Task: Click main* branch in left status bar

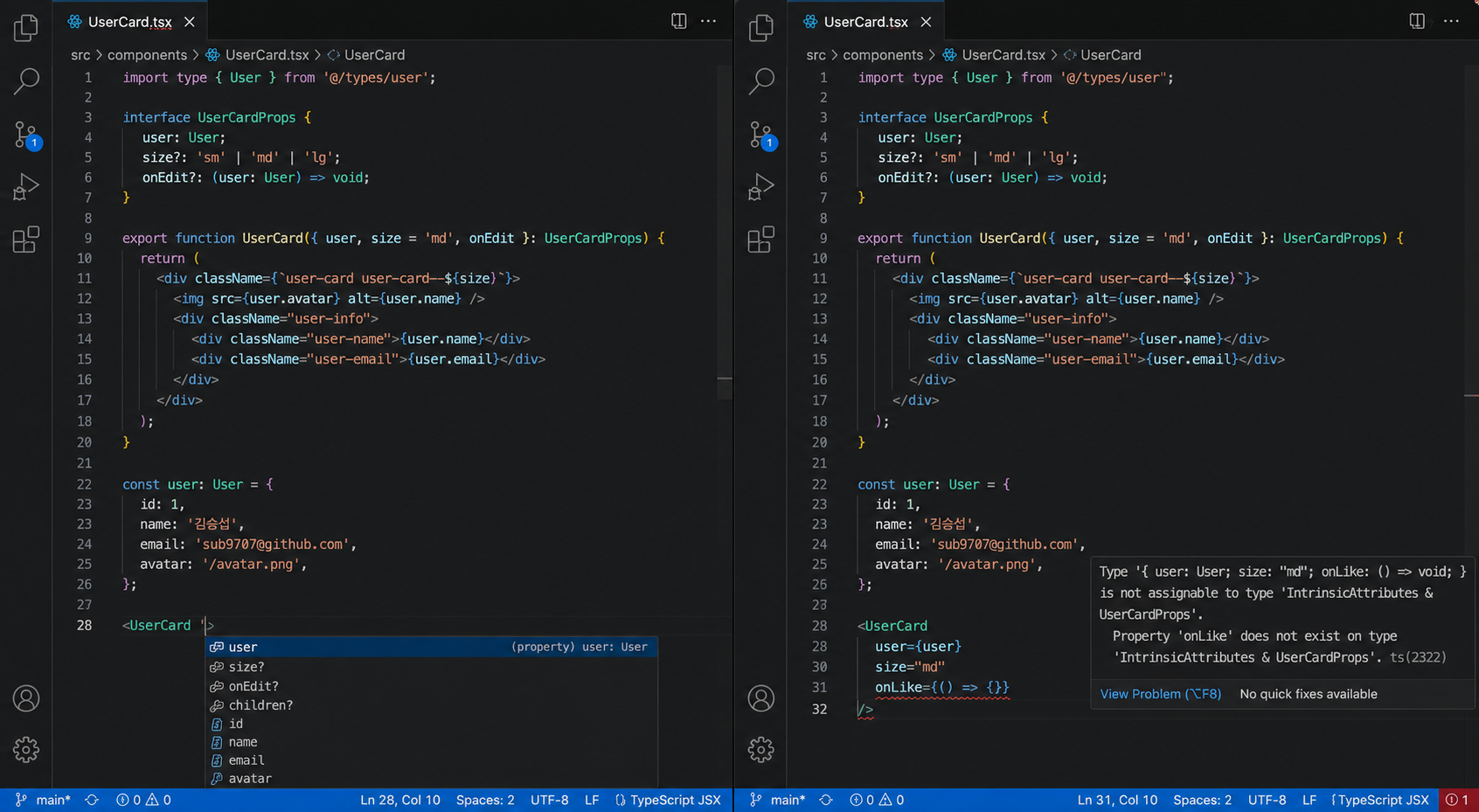Action: point(44,800)
